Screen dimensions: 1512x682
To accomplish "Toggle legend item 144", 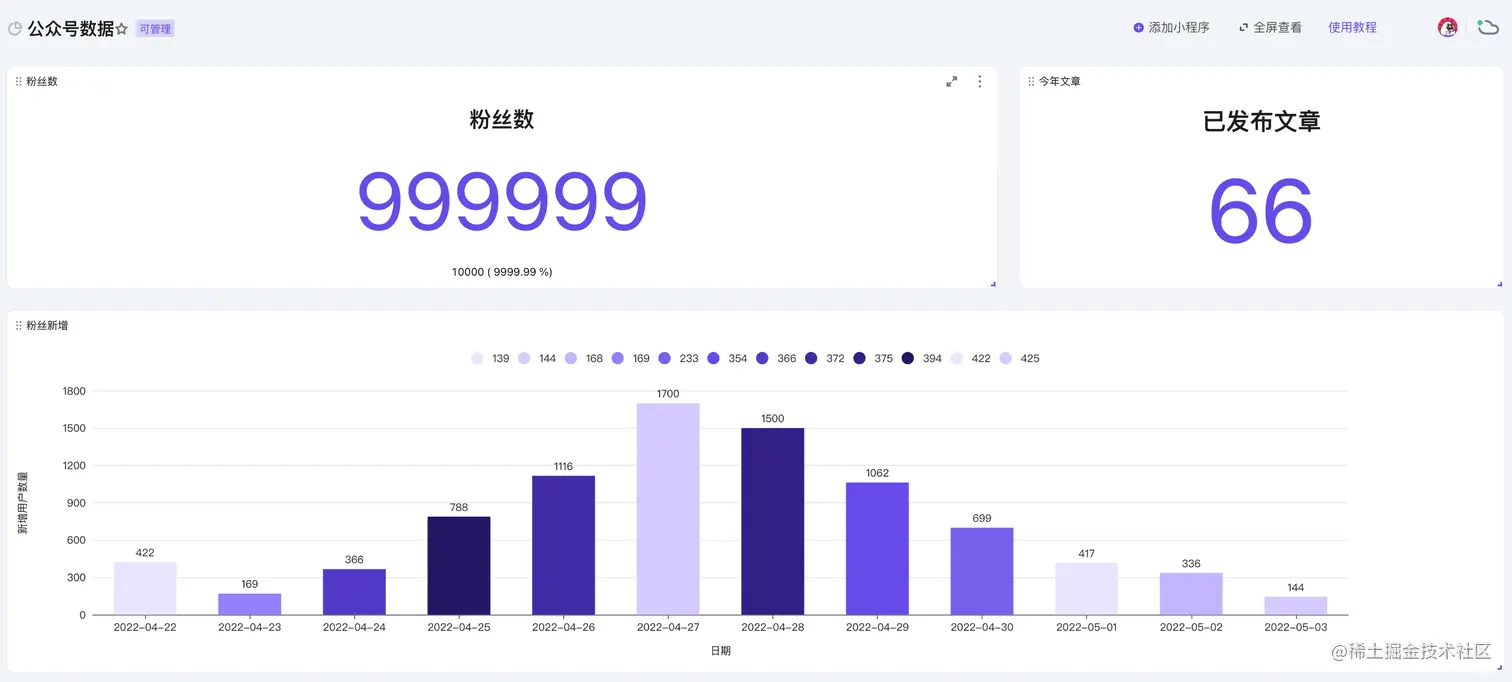I will click(x=537, y=358).
